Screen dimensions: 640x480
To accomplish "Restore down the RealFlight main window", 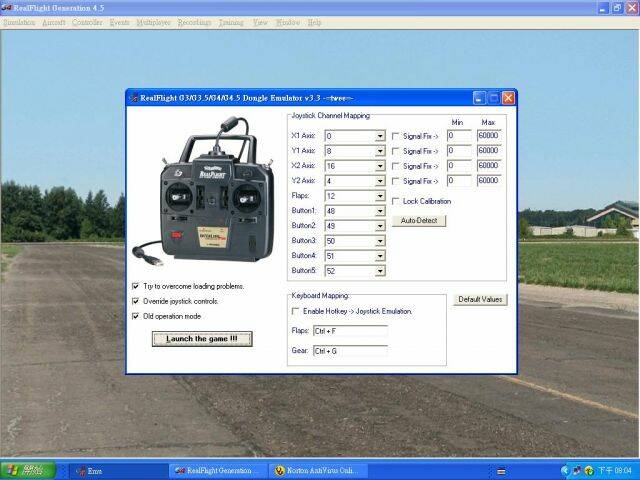I will [618, 8].
